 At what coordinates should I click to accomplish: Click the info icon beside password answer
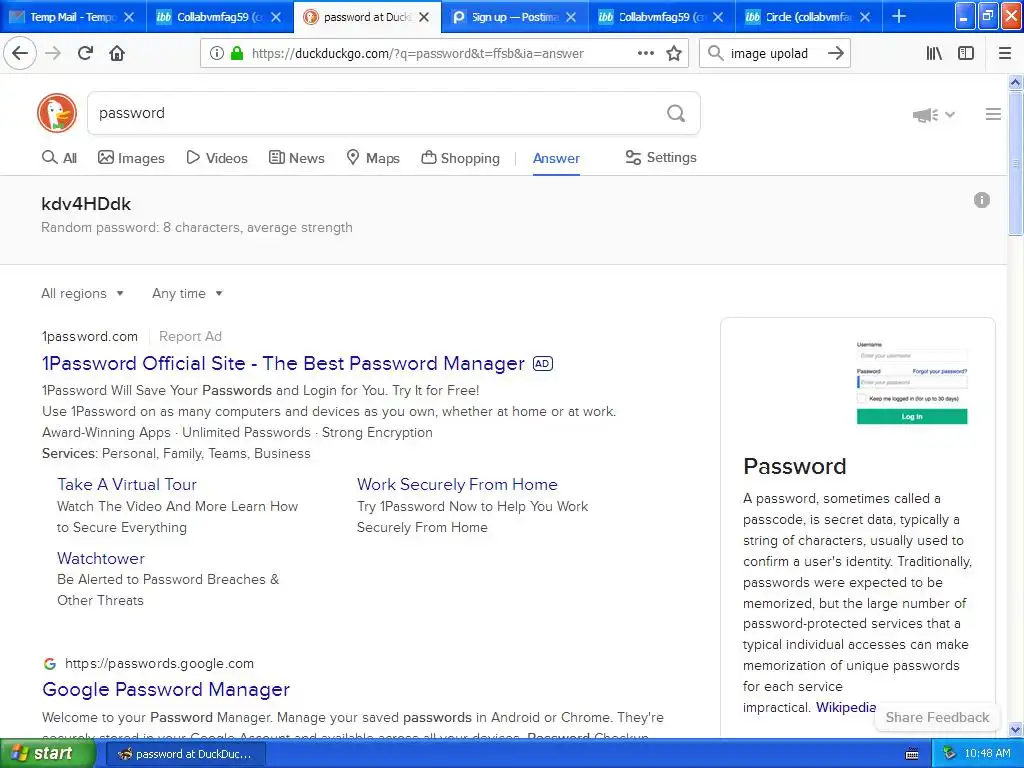click(982, 200)
